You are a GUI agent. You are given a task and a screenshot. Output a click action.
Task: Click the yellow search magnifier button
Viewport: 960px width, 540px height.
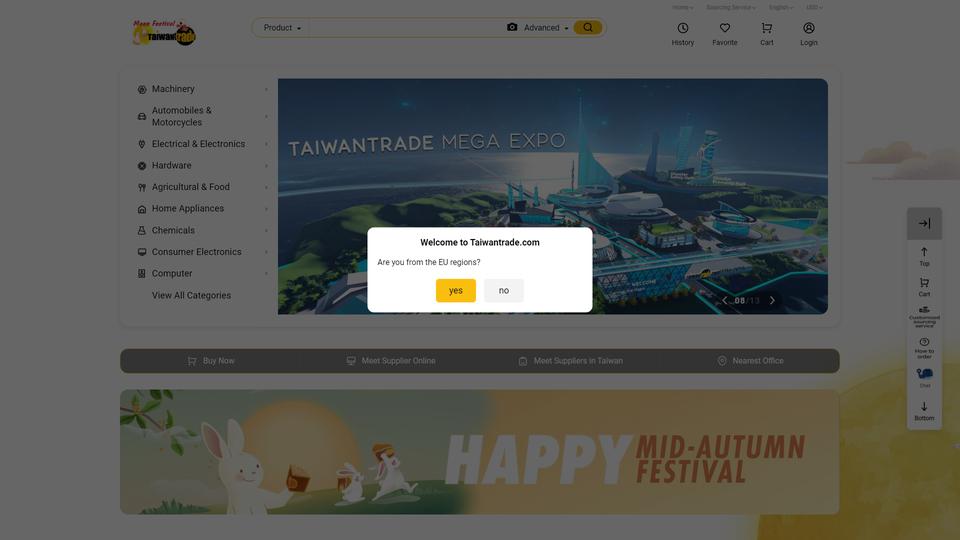coord(588,28)
